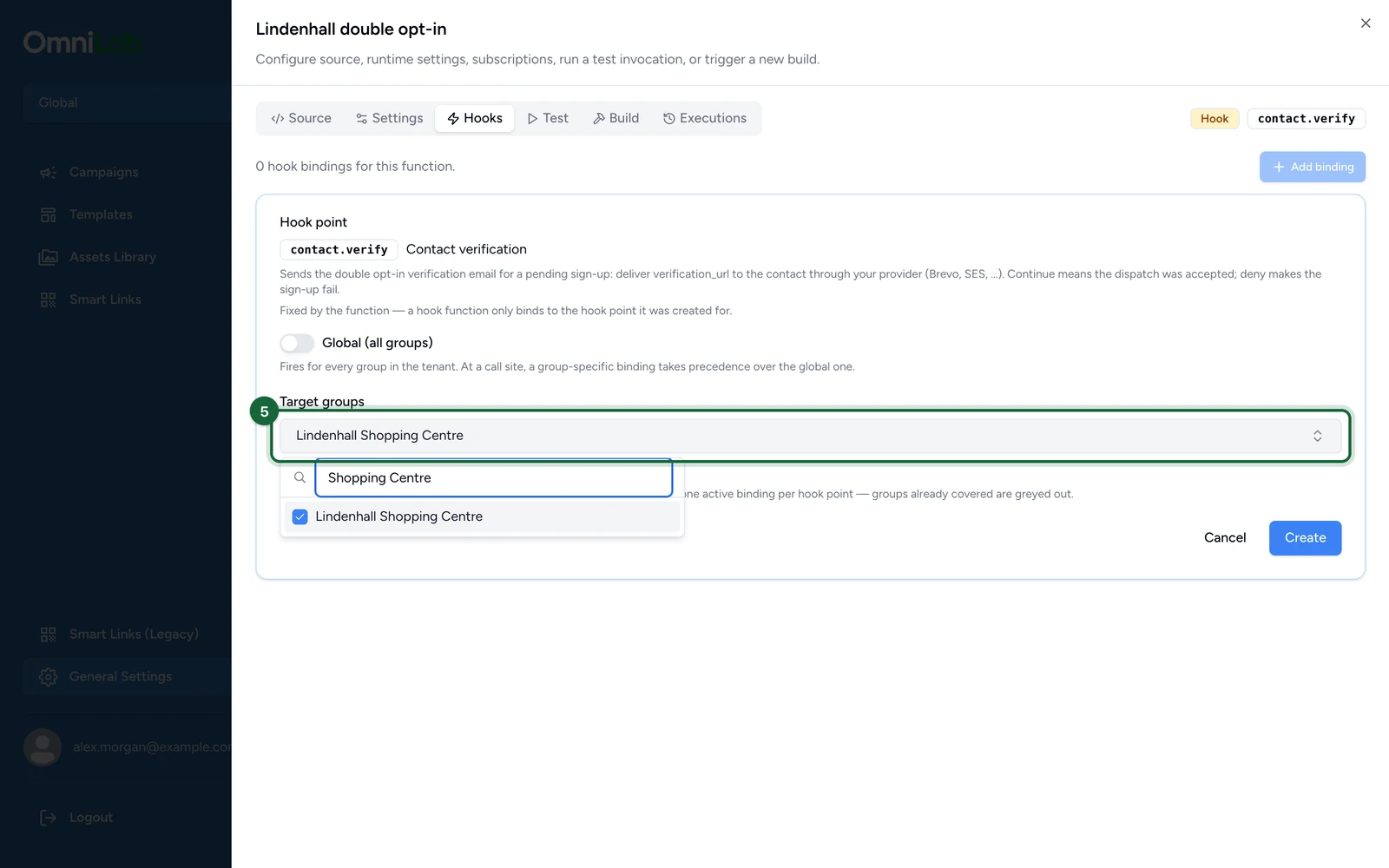Screen dimensions: 1389x868
Task: Click the Smart Links QR icon
Action: click(49, 299)
